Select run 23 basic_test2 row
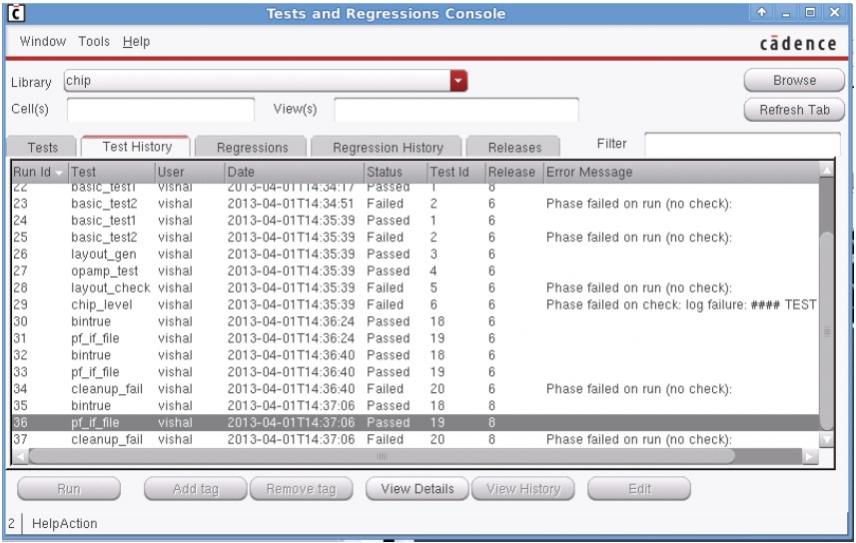 tap(415, 204)
